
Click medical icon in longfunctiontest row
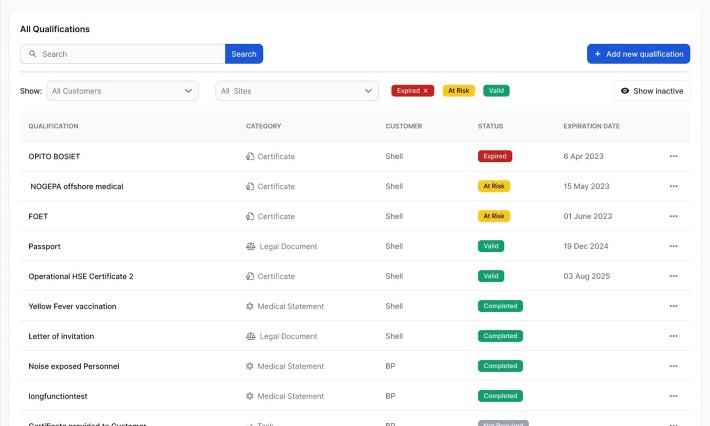click(249, 396)
